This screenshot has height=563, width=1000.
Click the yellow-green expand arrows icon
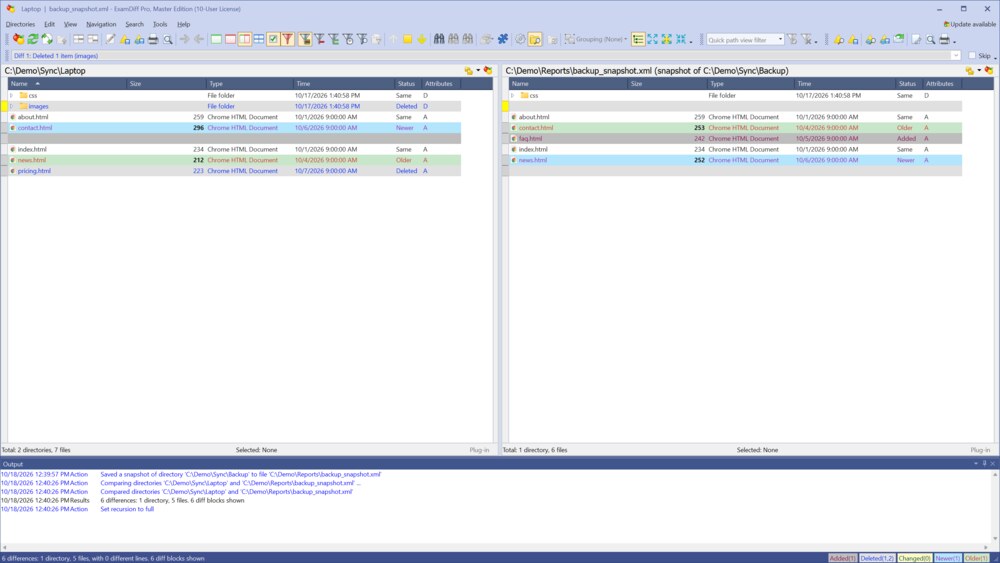(x=666, y=40)
